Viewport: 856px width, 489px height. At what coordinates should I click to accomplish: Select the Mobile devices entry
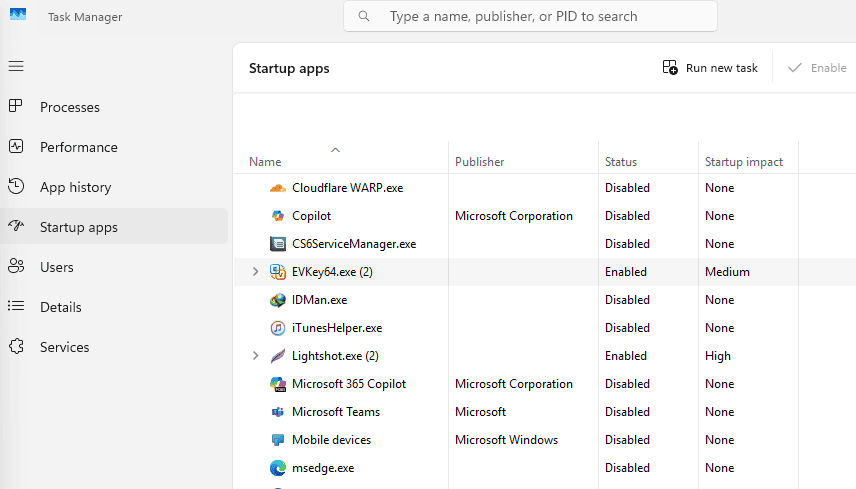[x=331, y=440]
